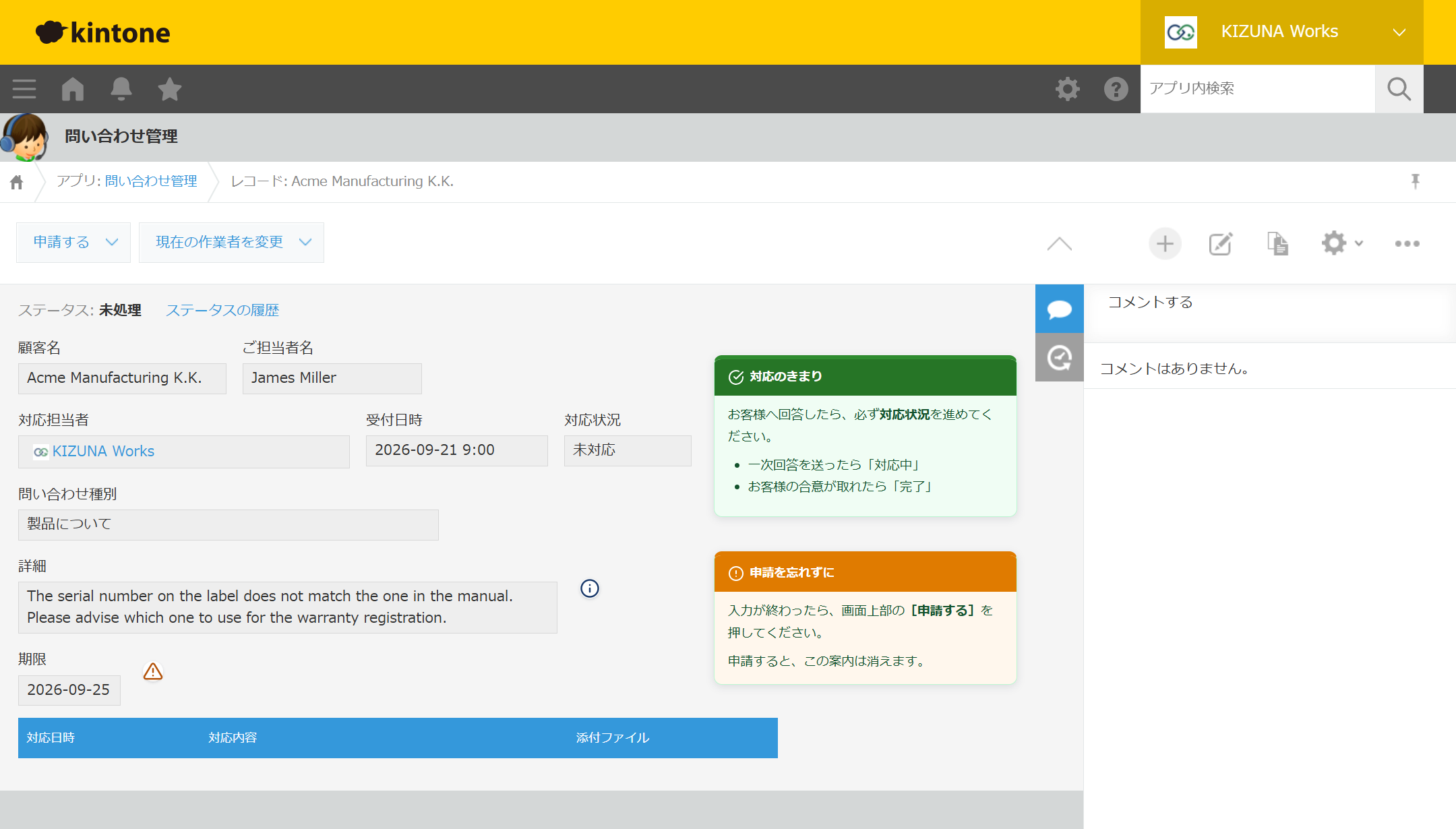Open ステータスの履歴 link
The image size is (1456, 829).
222,310
